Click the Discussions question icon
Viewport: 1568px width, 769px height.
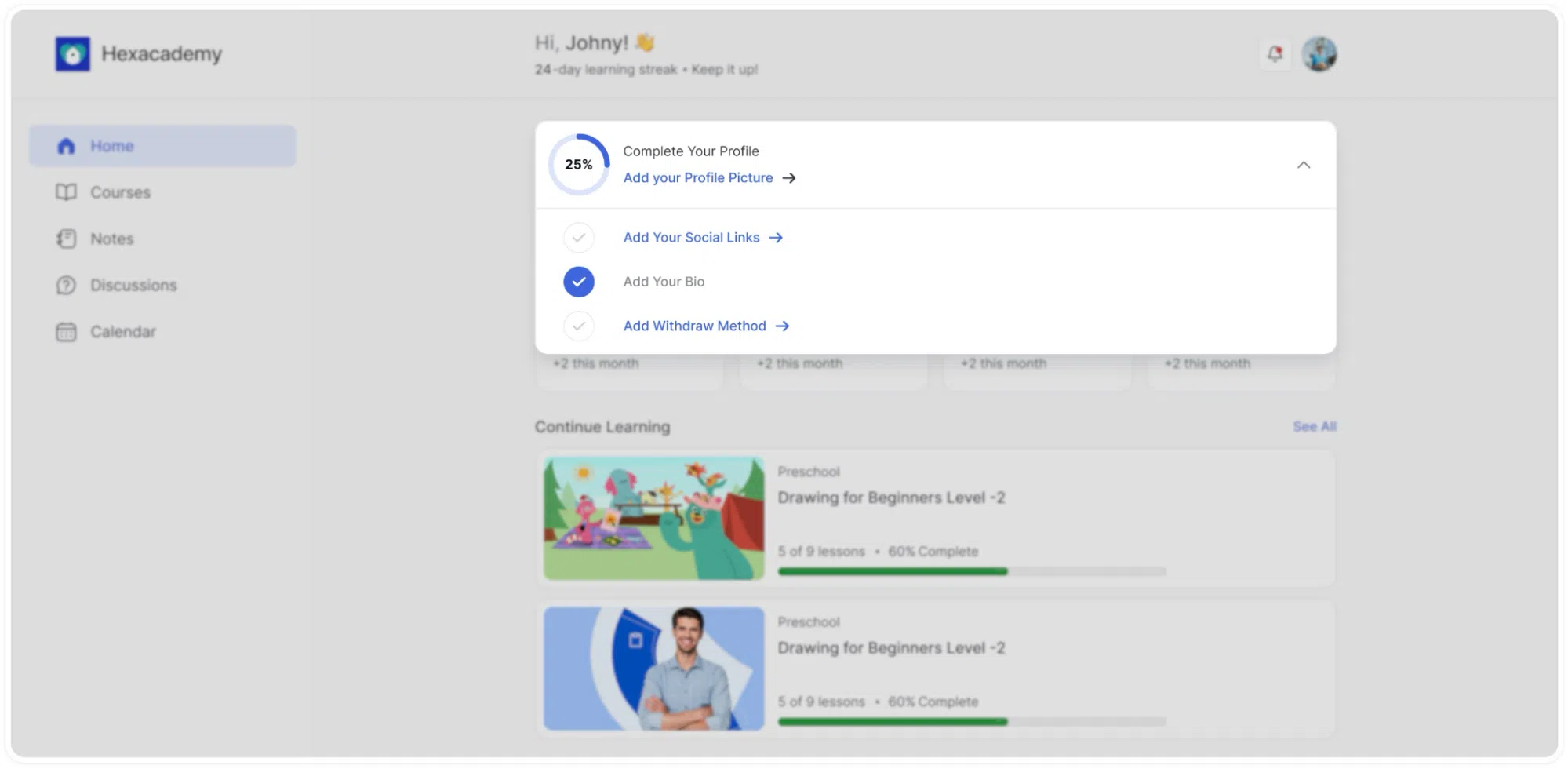[x=67, y=285]
